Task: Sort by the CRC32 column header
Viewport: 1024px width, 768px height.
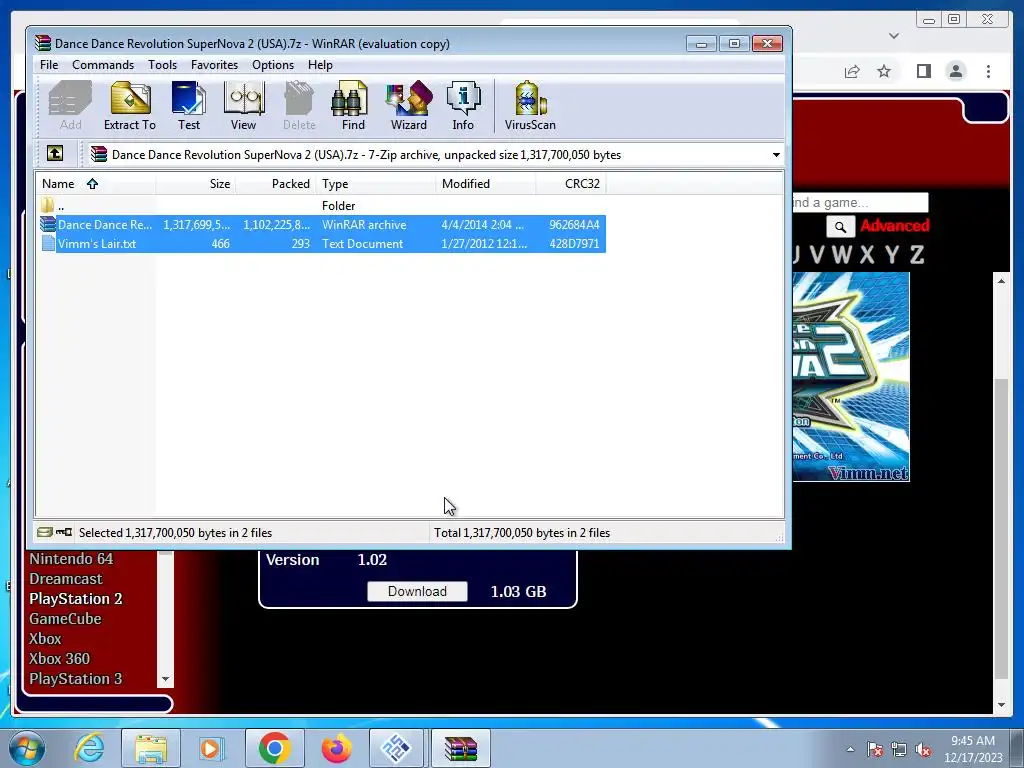Action: click(x=571, y=184)
